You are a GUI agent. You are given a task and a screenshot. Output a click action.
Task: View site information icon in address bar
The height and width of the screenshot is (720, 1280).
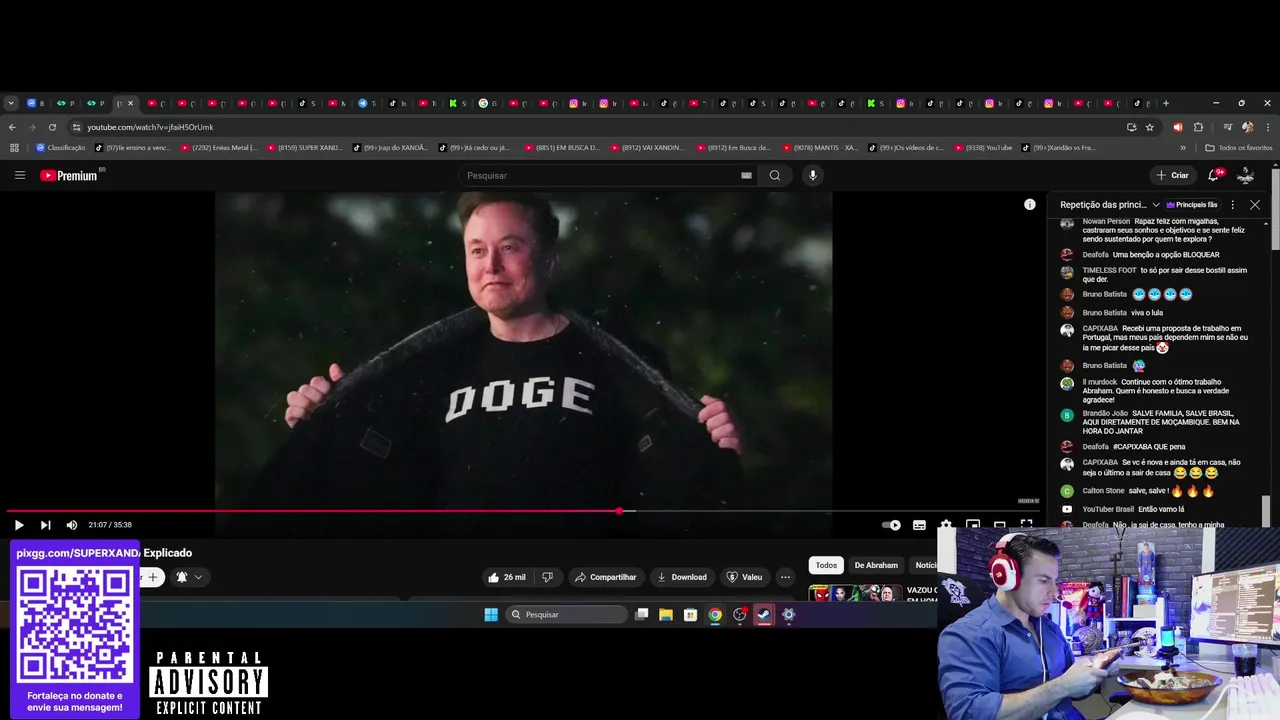76,127
